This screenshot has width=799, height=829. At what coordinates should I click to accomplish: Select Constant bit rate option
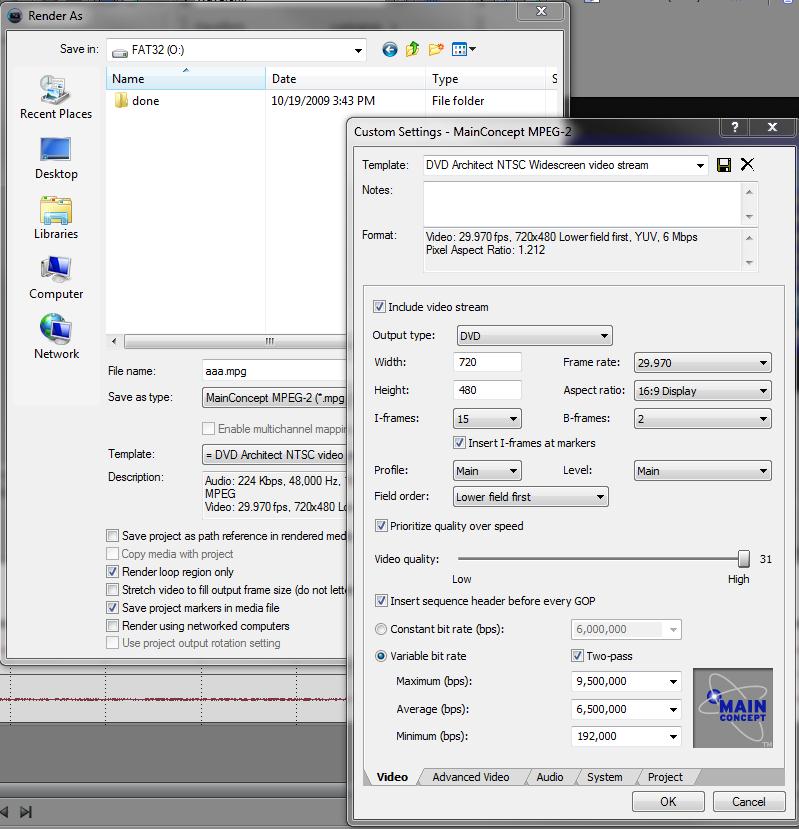tap(381, 629)
